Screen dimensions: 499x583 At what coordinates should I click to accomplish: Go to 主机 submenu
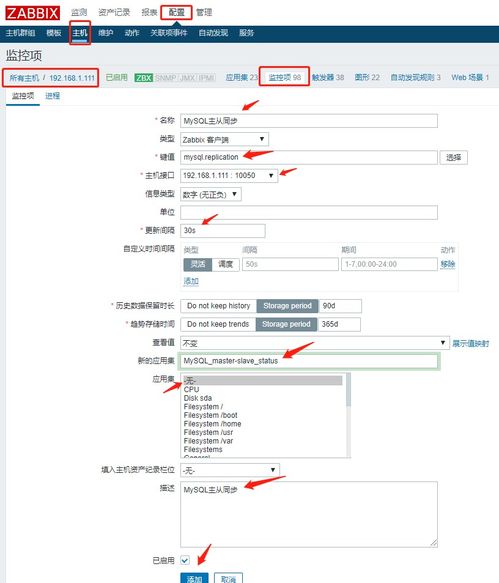tap(80, 33)
